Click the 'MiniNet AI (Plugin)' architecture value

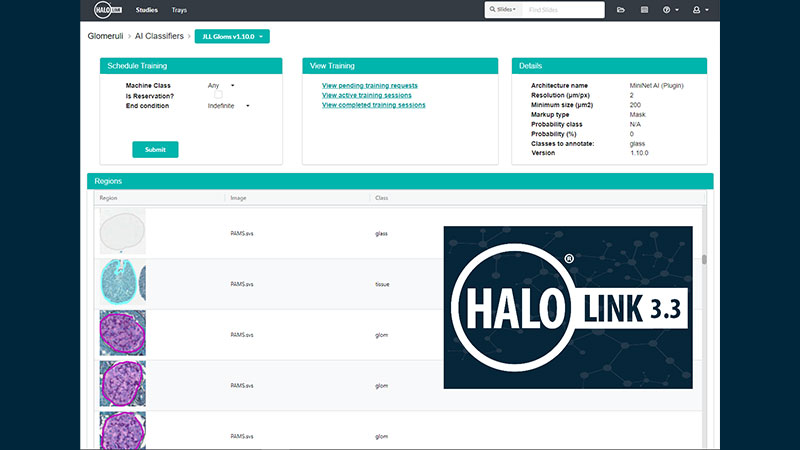click(656, 86)
